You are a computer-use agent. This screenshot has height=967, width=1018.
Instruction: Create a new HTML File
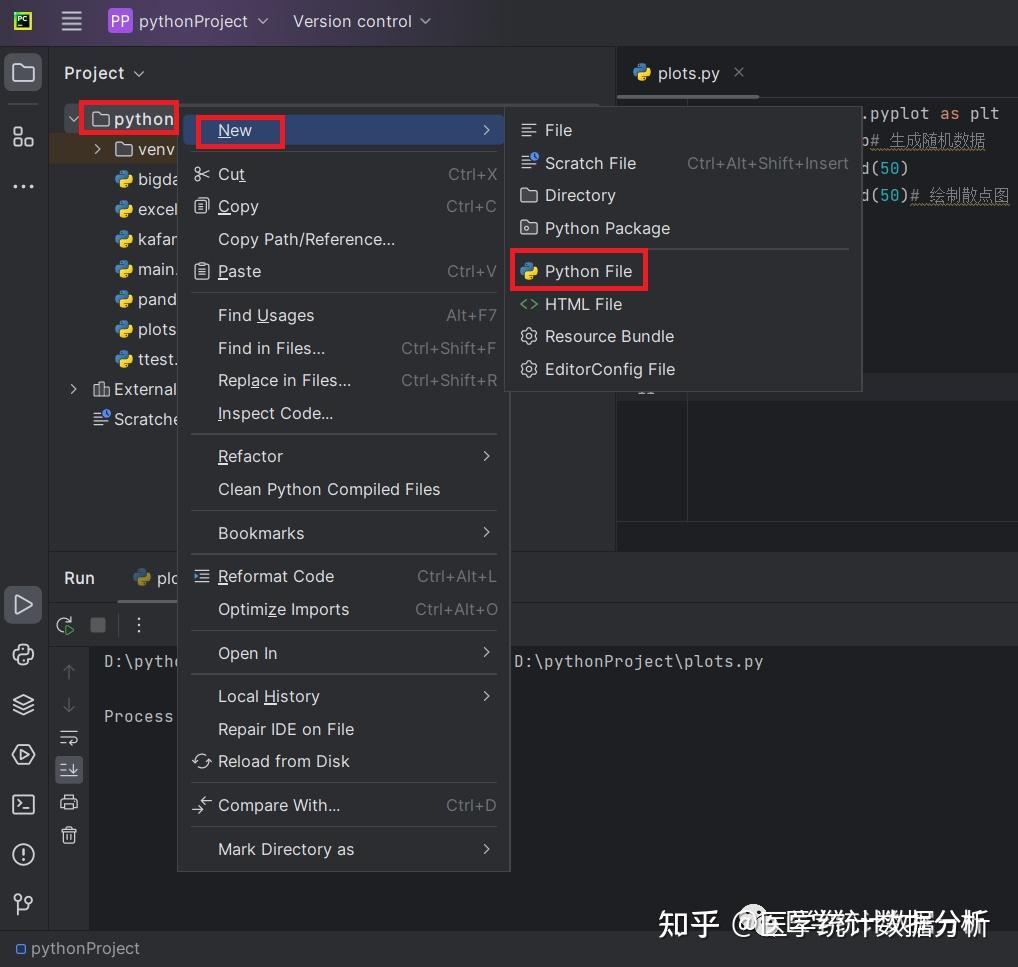[684, 304]
